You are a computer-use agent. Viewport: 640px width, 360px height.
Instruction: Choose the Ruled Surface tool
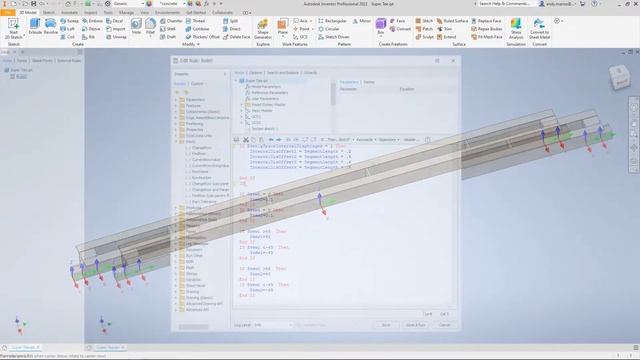[x=452, y=21]
